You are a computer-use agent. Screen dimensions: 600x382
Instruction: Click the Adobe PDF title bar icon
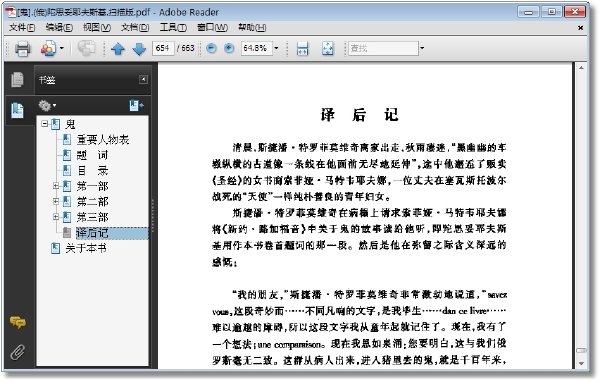pos(11,12)
